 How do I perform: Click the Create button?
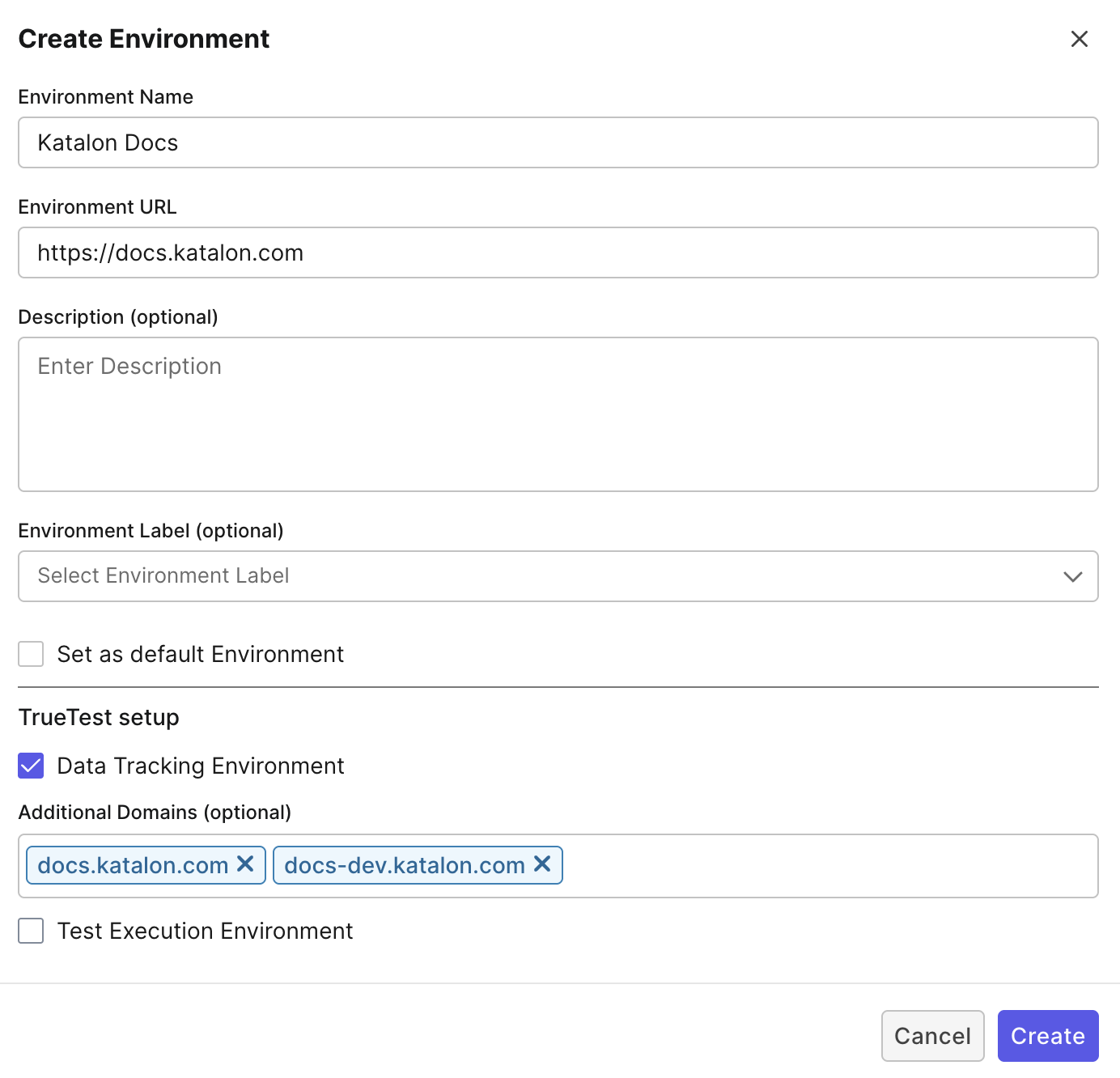pos(1048,1036)
